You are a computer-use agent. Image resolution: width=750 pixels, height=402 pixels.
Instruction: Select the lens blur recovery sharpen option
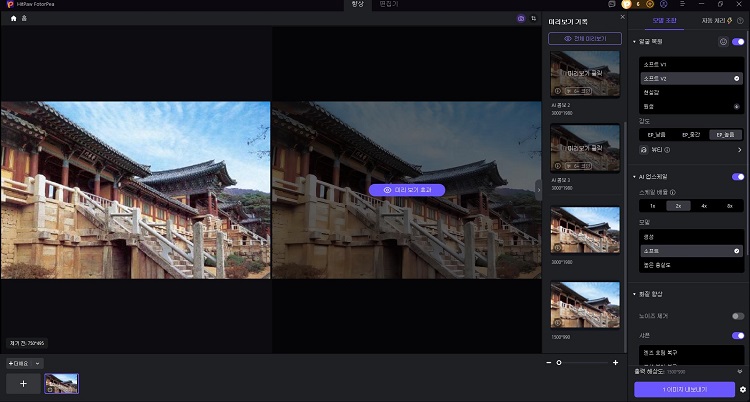pos(692,353)
